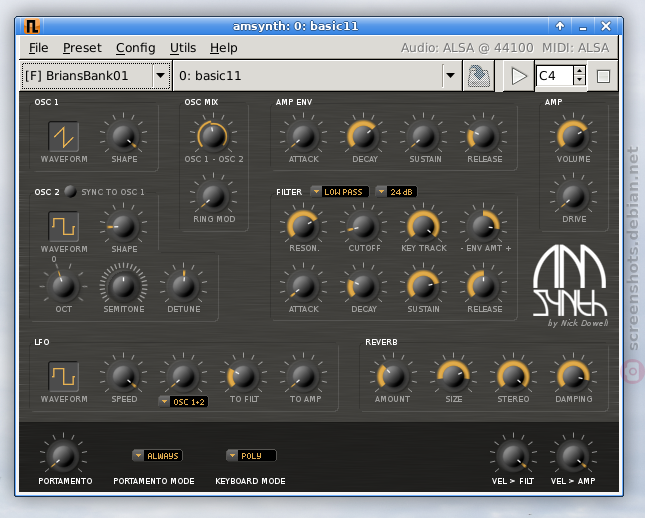This screenshot has width=645, height=518.
Task: Click the Amp Env Decay knob
Action: point(363,136)
